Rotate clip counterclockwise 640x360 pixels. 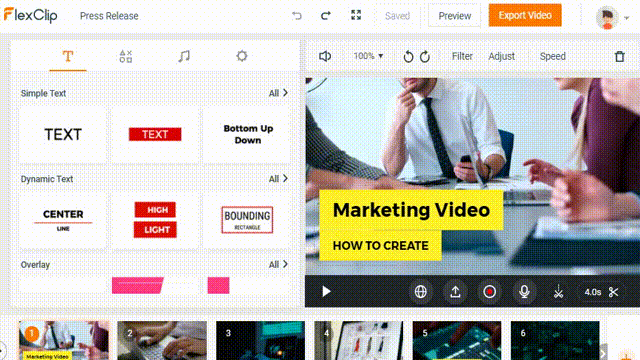[x=408, y=56]
